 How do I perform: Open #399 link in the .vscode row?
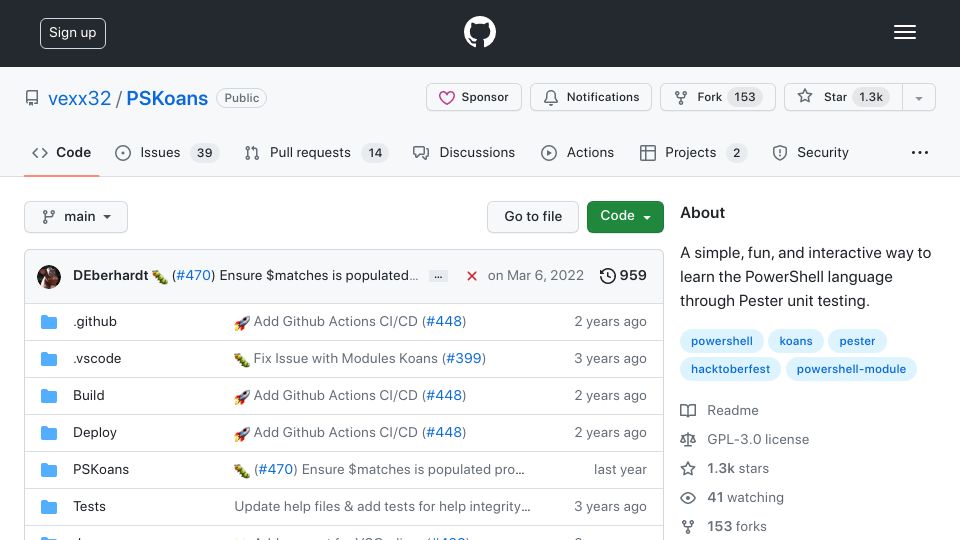[464, 358]
